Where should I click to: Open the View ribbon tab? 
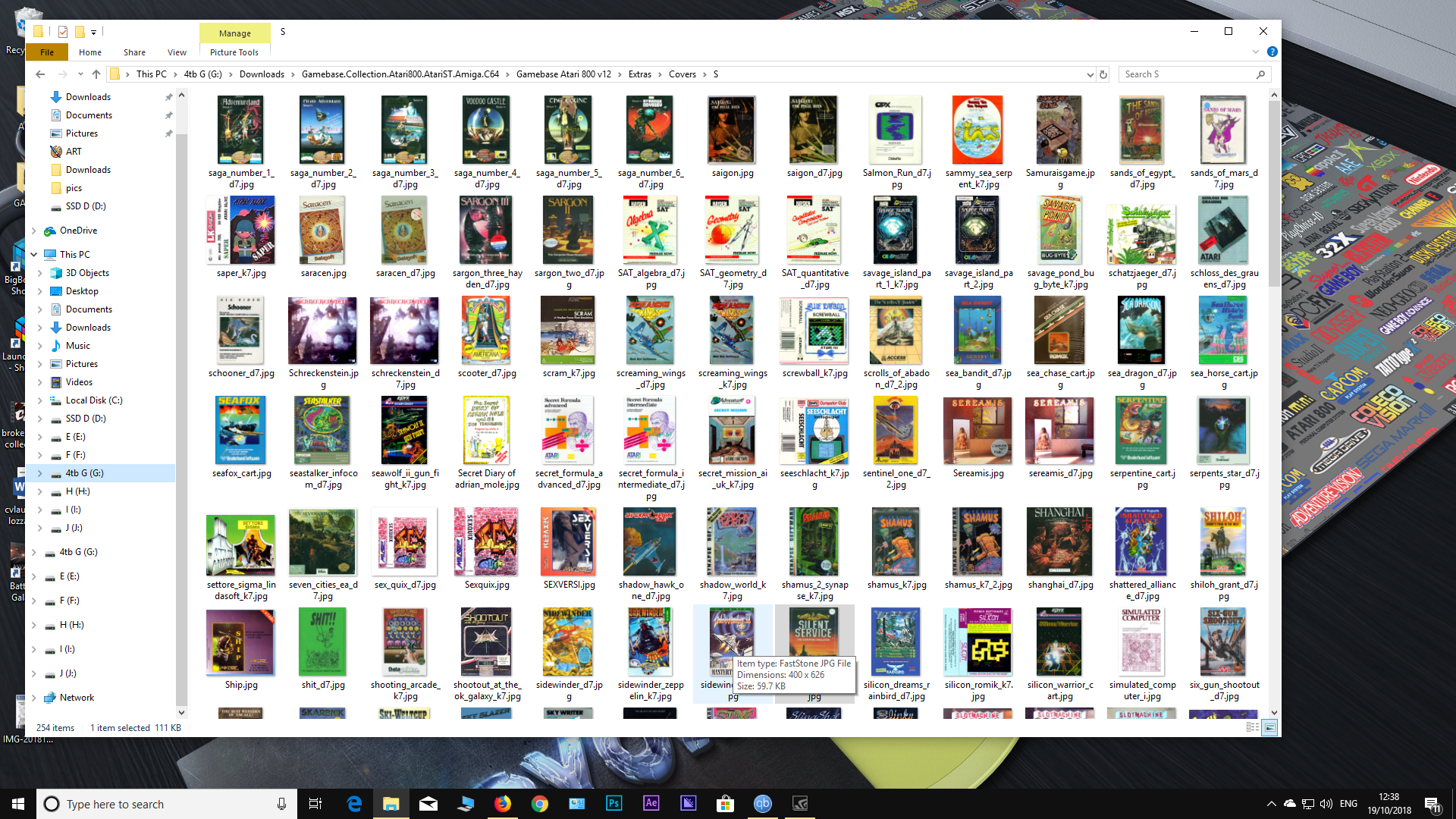click(x=177, y=52)
